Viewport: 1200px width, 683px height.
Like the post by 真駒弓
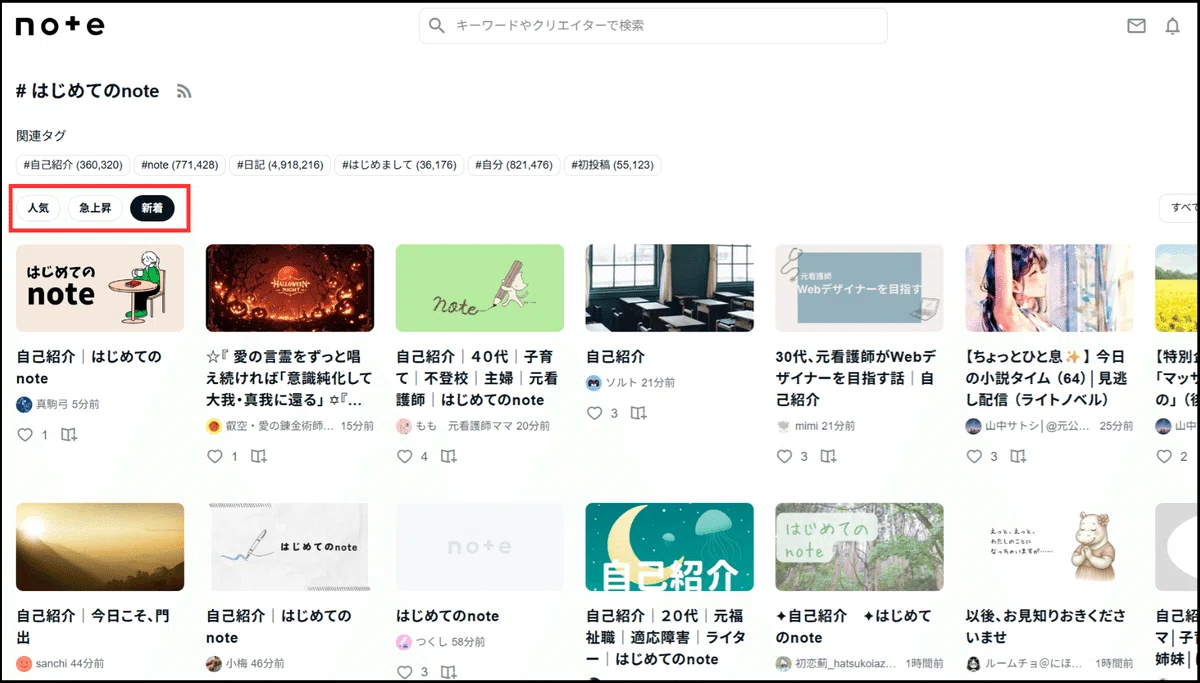click(x=25, y=435)
